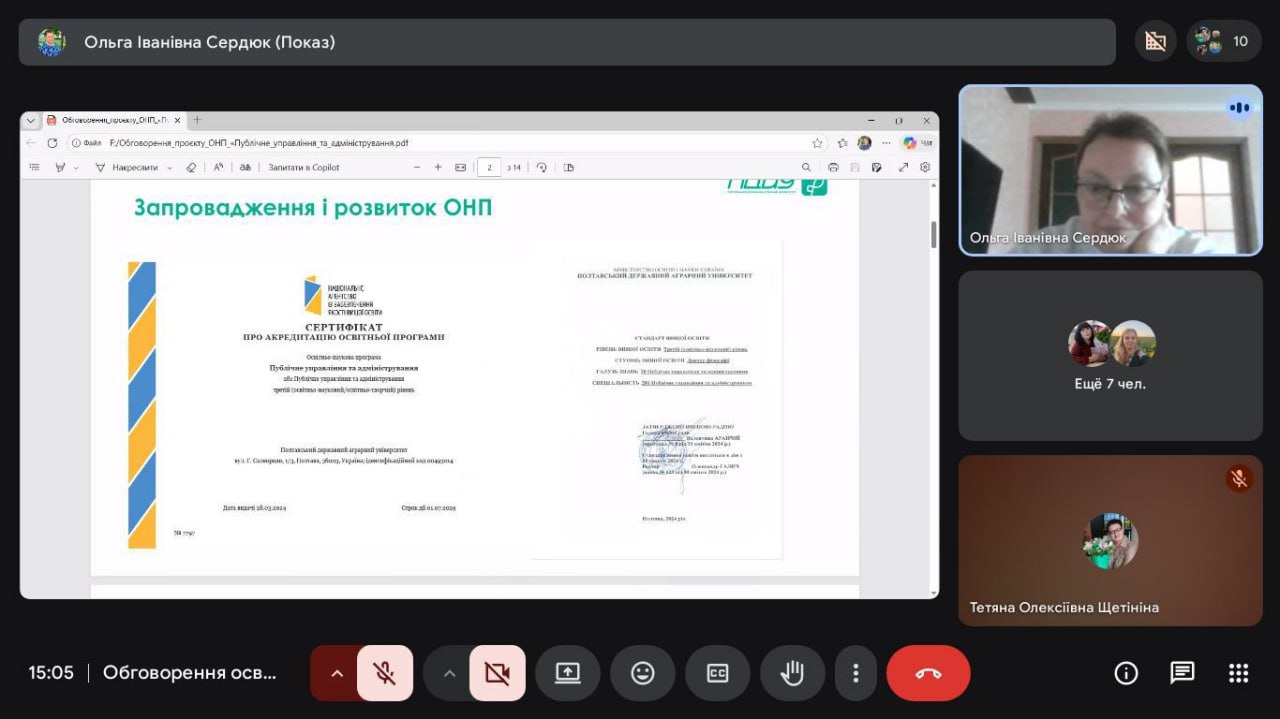The height and width of the screenshot is (719, 1280).
Task: Click the presenter name bar at top
Action: pyautogui.click(x=566, y=42)
